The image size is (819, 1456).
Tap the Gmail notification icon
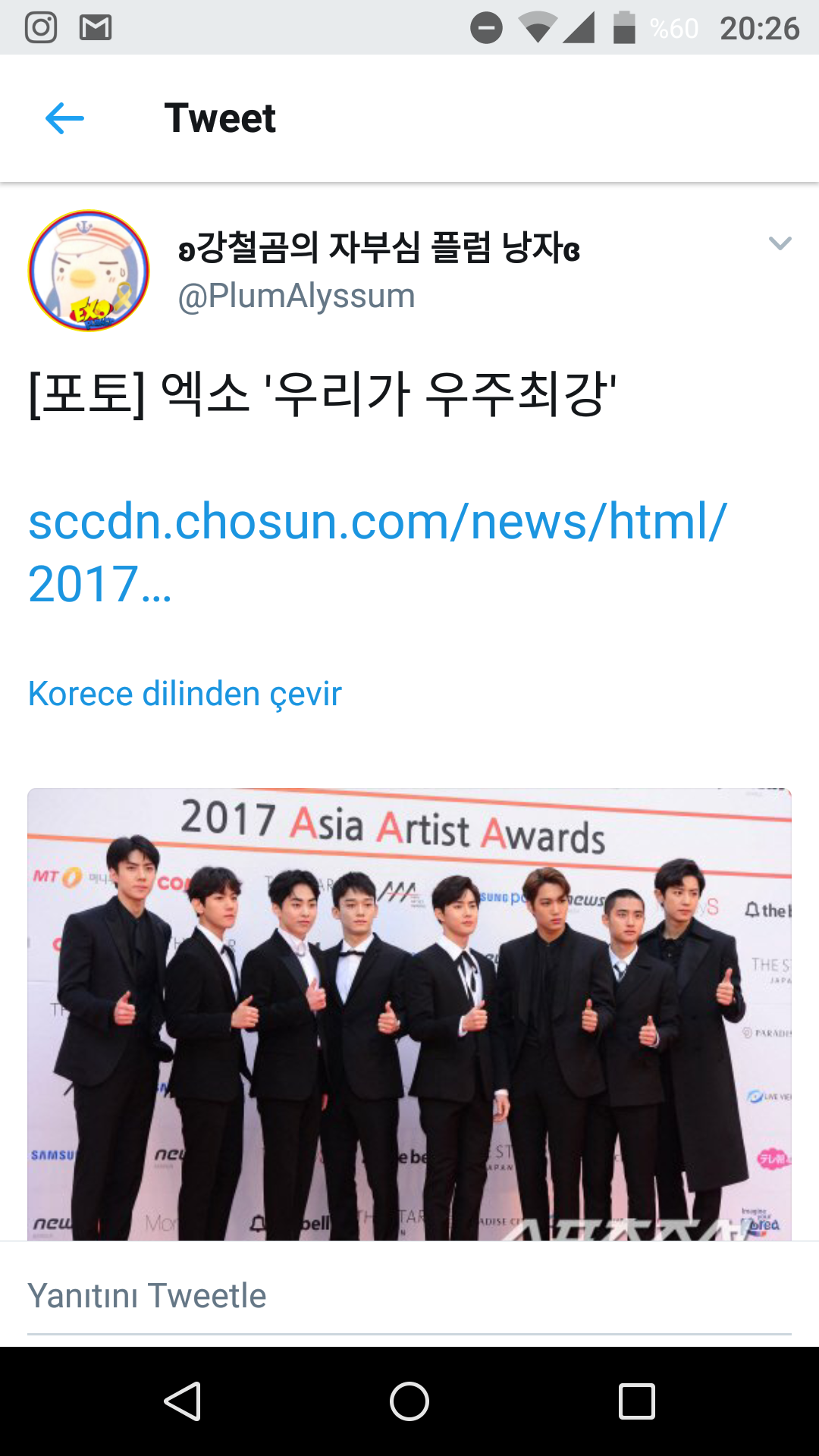[96, 28]
